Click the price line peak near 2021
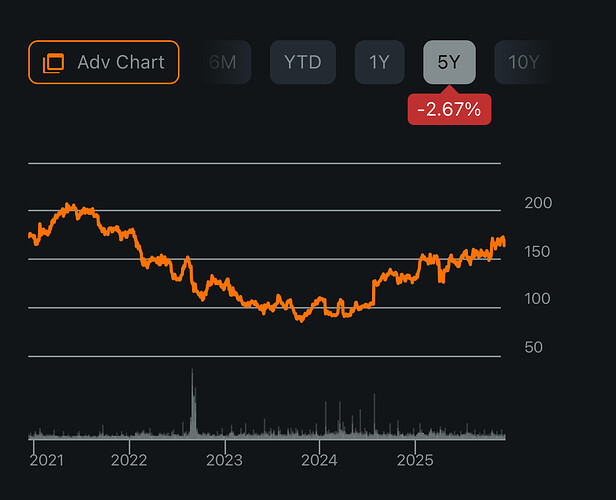The image size is (616, 500). click(x=69, y=205)
